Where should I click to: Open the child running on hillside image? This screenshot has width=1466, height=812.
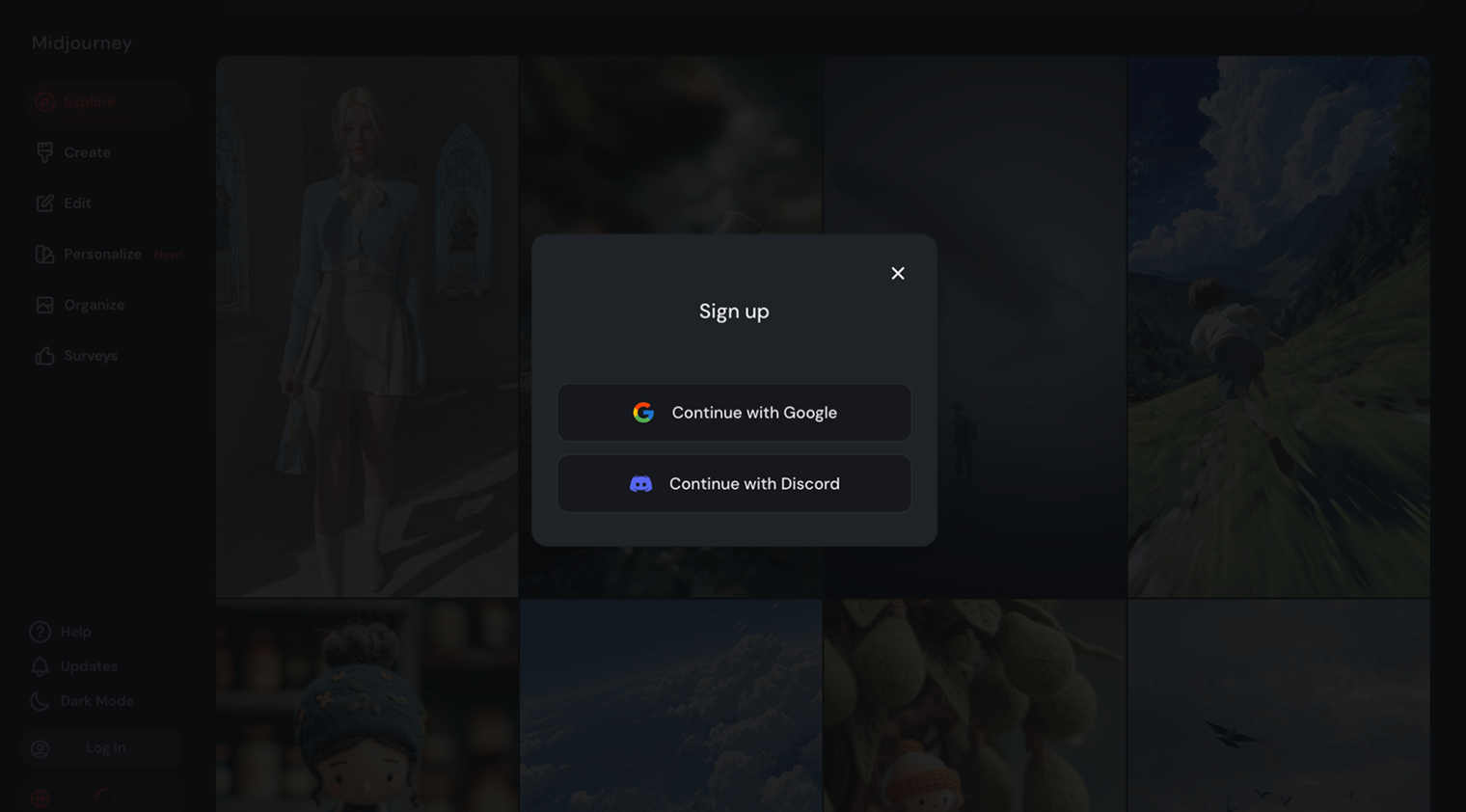pos(1279,326)
